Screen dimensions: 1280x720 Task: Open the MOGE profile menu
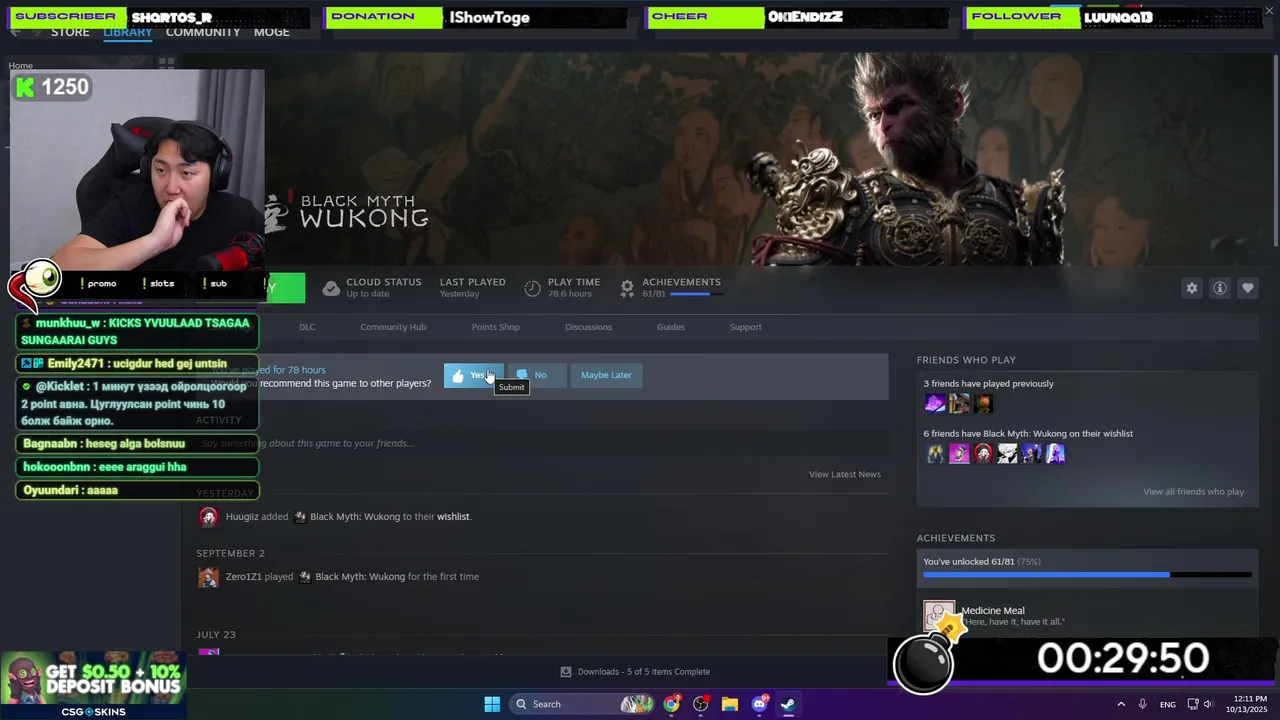(x=271, y=32)
